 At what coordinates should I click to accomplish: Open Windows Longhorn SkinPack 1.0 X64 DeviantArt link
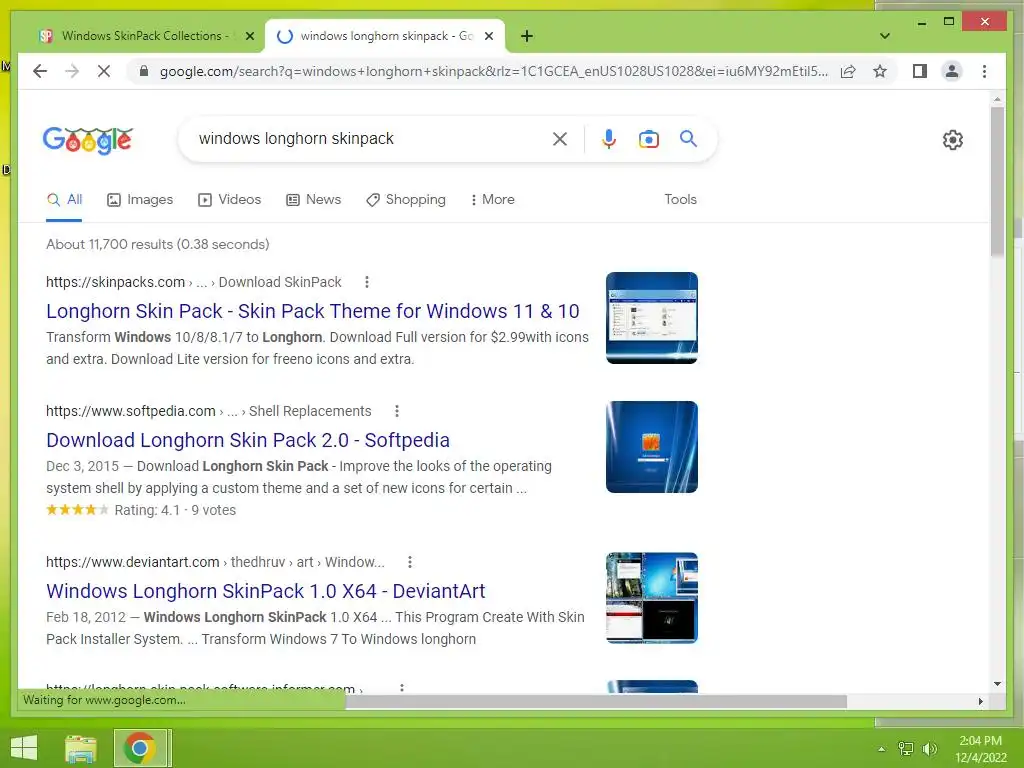click(265, 591)
